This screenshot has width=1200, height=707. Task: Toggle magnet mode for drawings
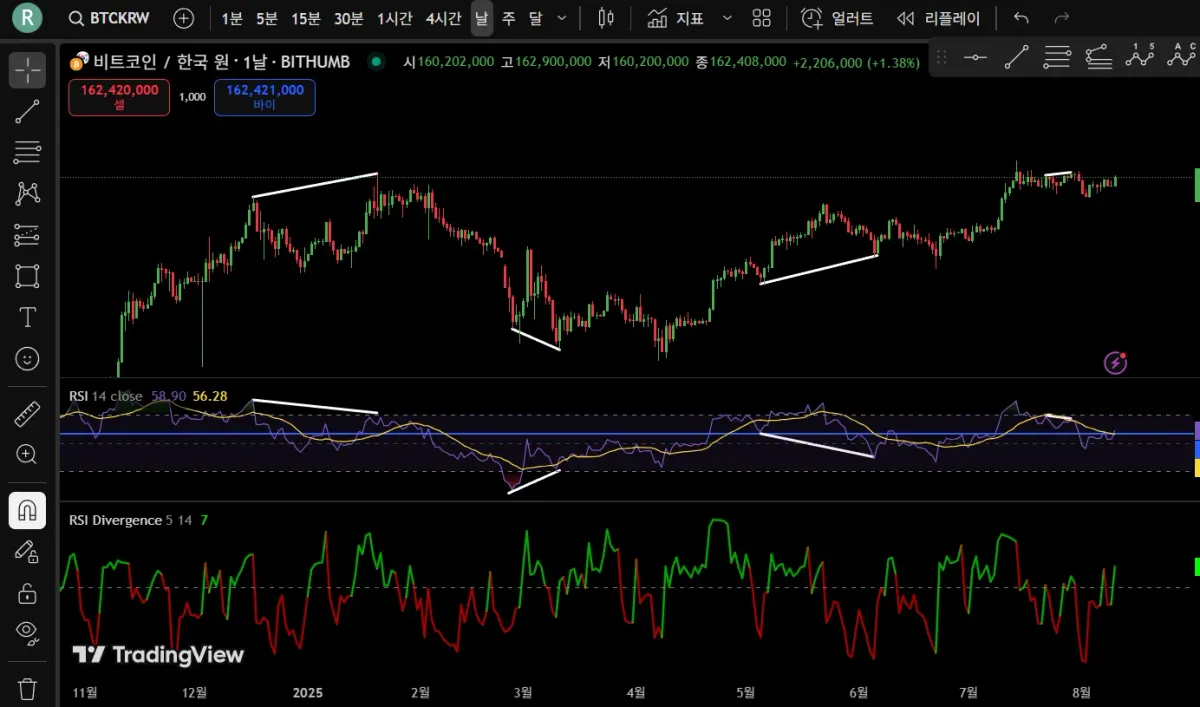click(x=27, y=510)
